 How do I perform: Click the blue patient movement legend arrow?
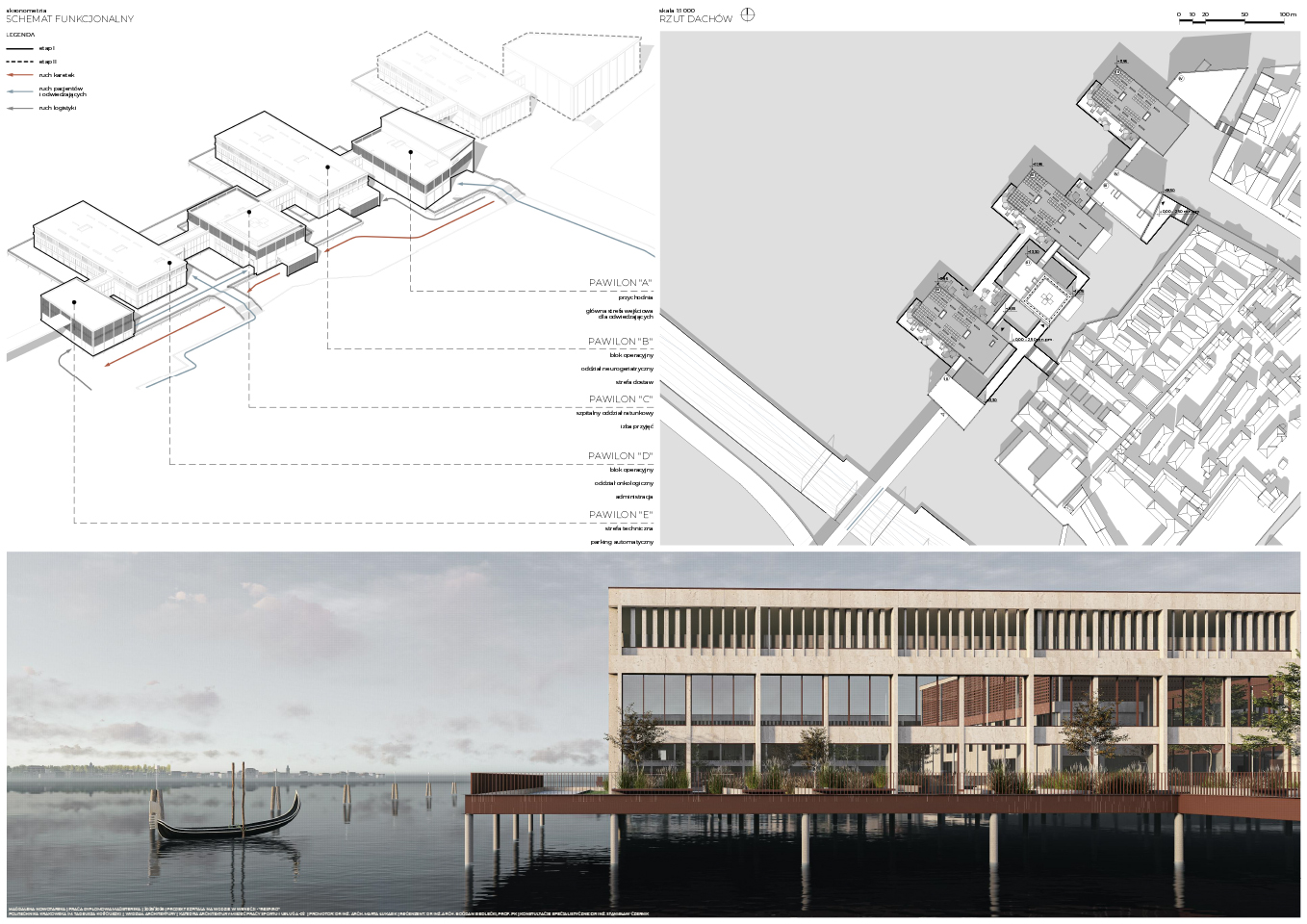[x=20, y=91]
